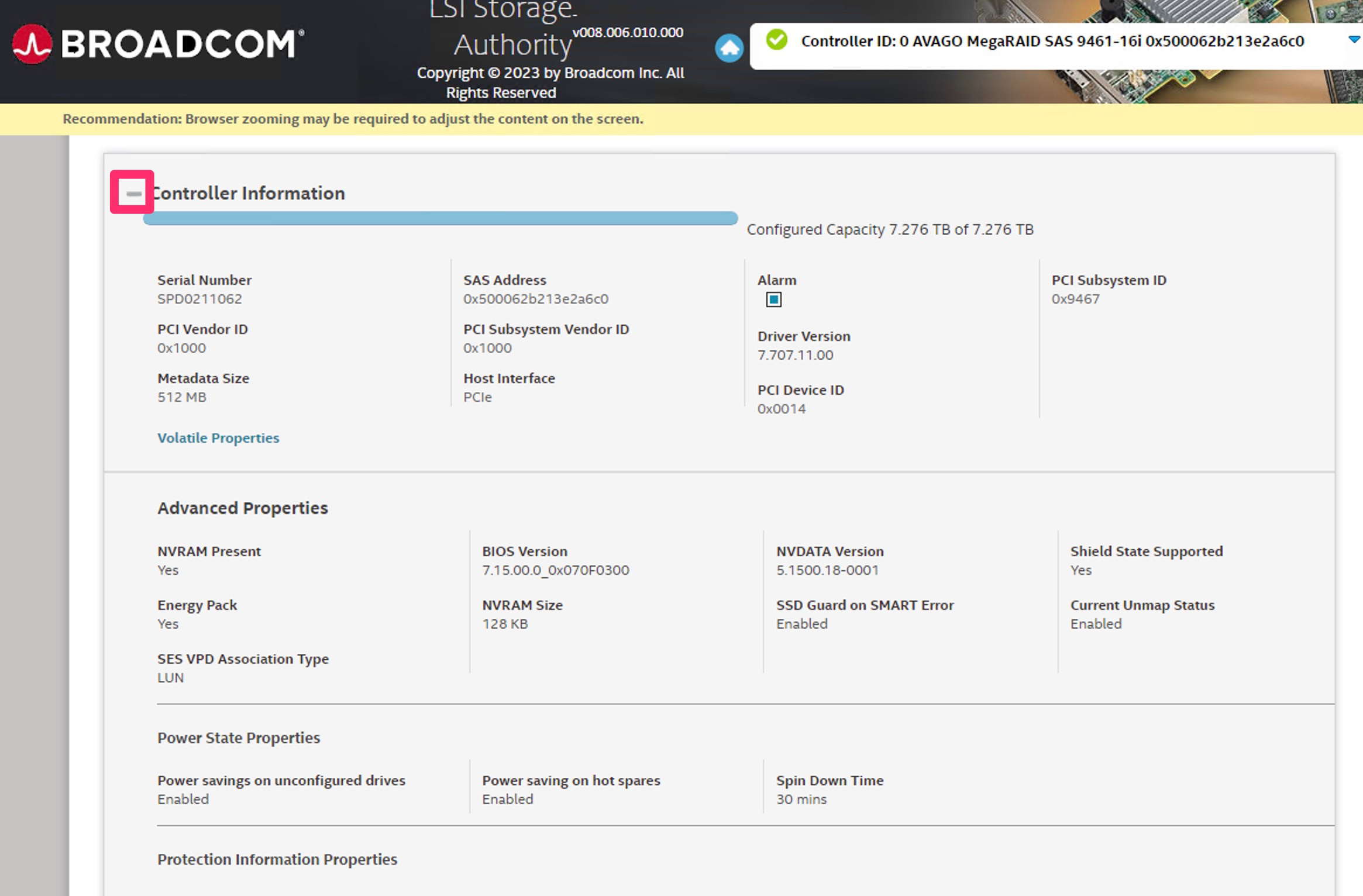Click the SAS Address value
The height and width of the screenshot is (896, 1363).
tap(535, 299)
